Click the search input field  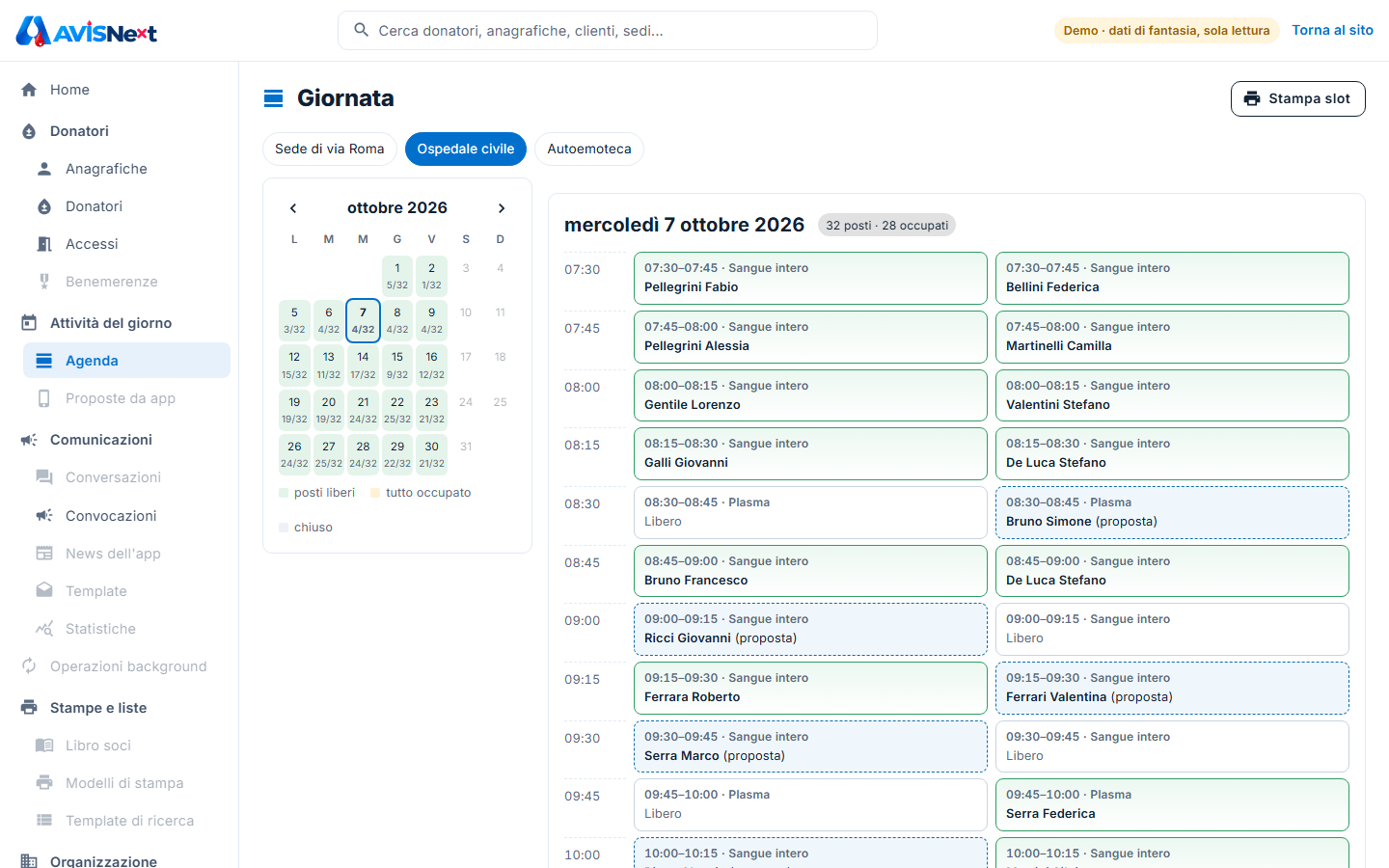[x=608, y=30]
